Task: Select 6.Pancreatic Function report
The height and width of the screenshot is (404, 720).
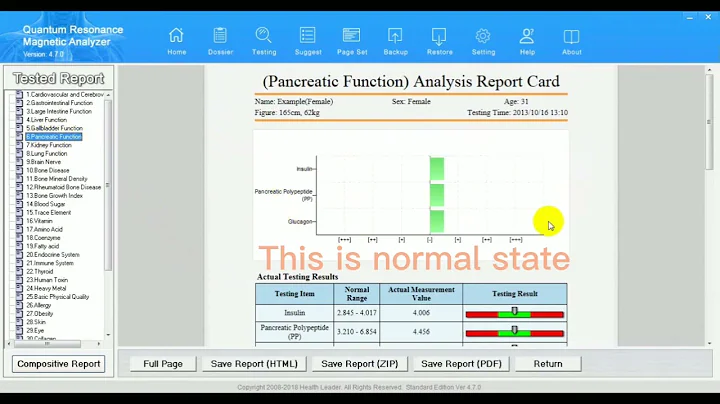Action: (54, 137)
